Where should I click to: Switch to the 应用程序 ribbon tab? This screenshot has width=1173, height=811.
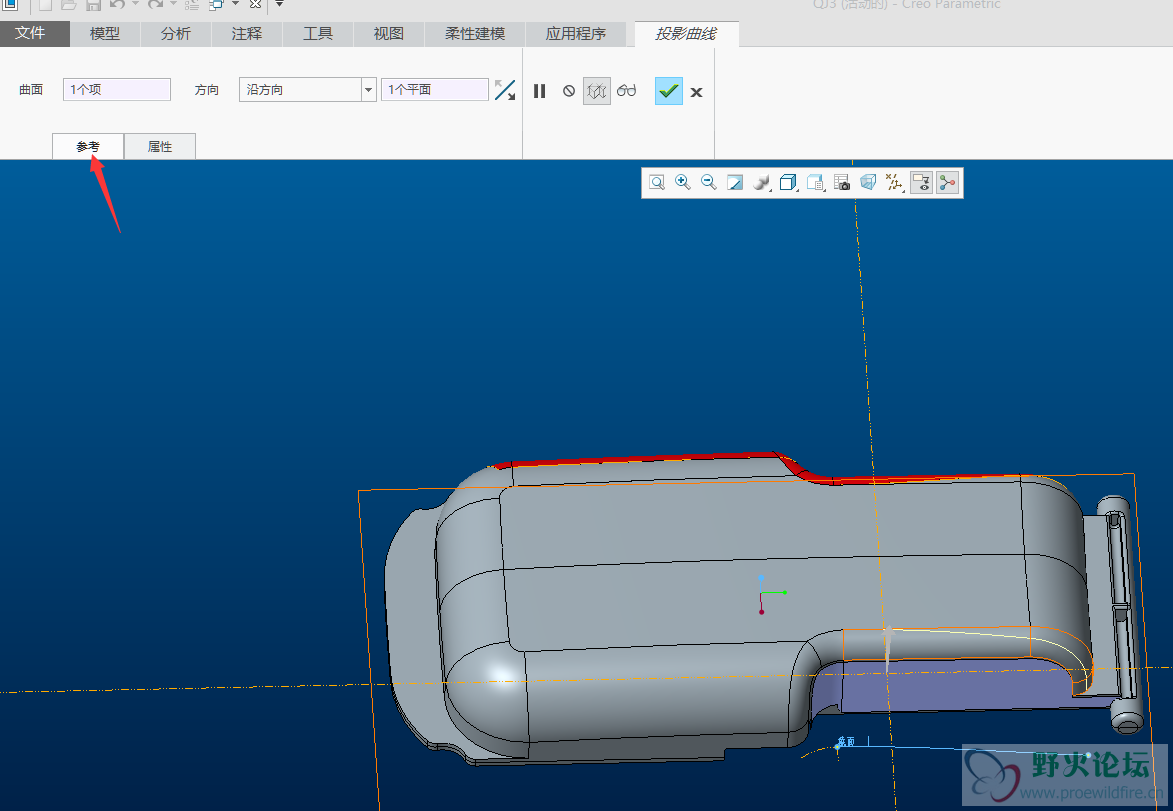coord(576,34)
